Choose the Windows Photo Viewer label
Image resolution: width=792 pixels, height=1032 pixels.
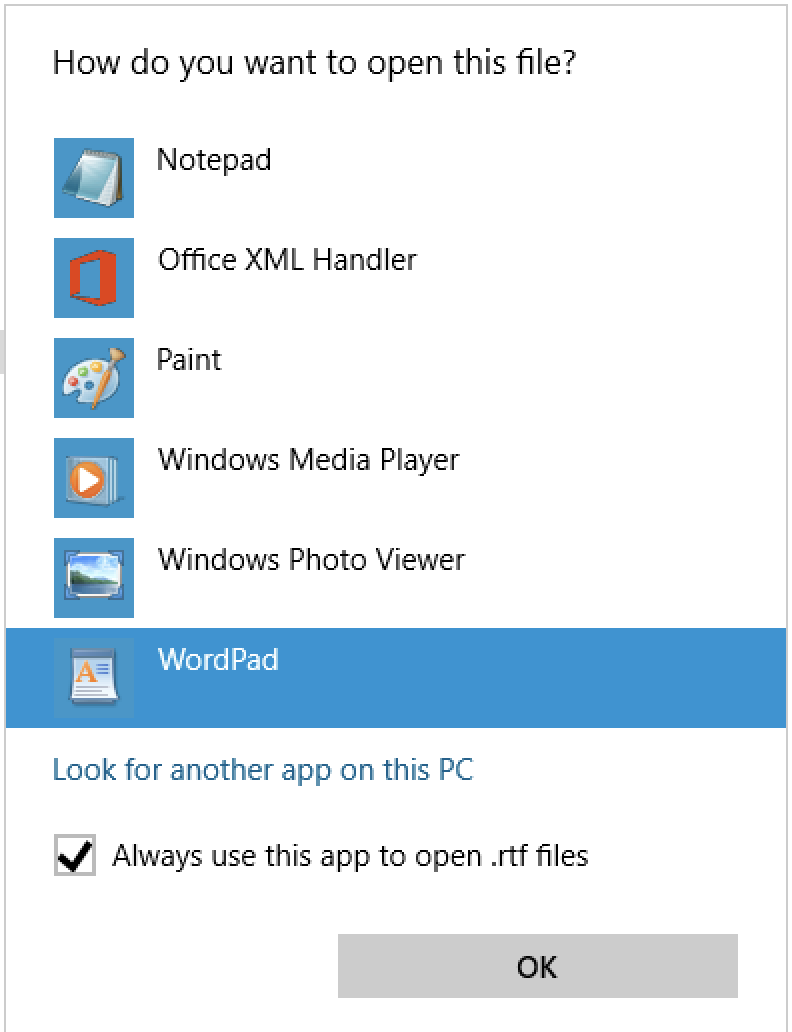click(311, 560)
